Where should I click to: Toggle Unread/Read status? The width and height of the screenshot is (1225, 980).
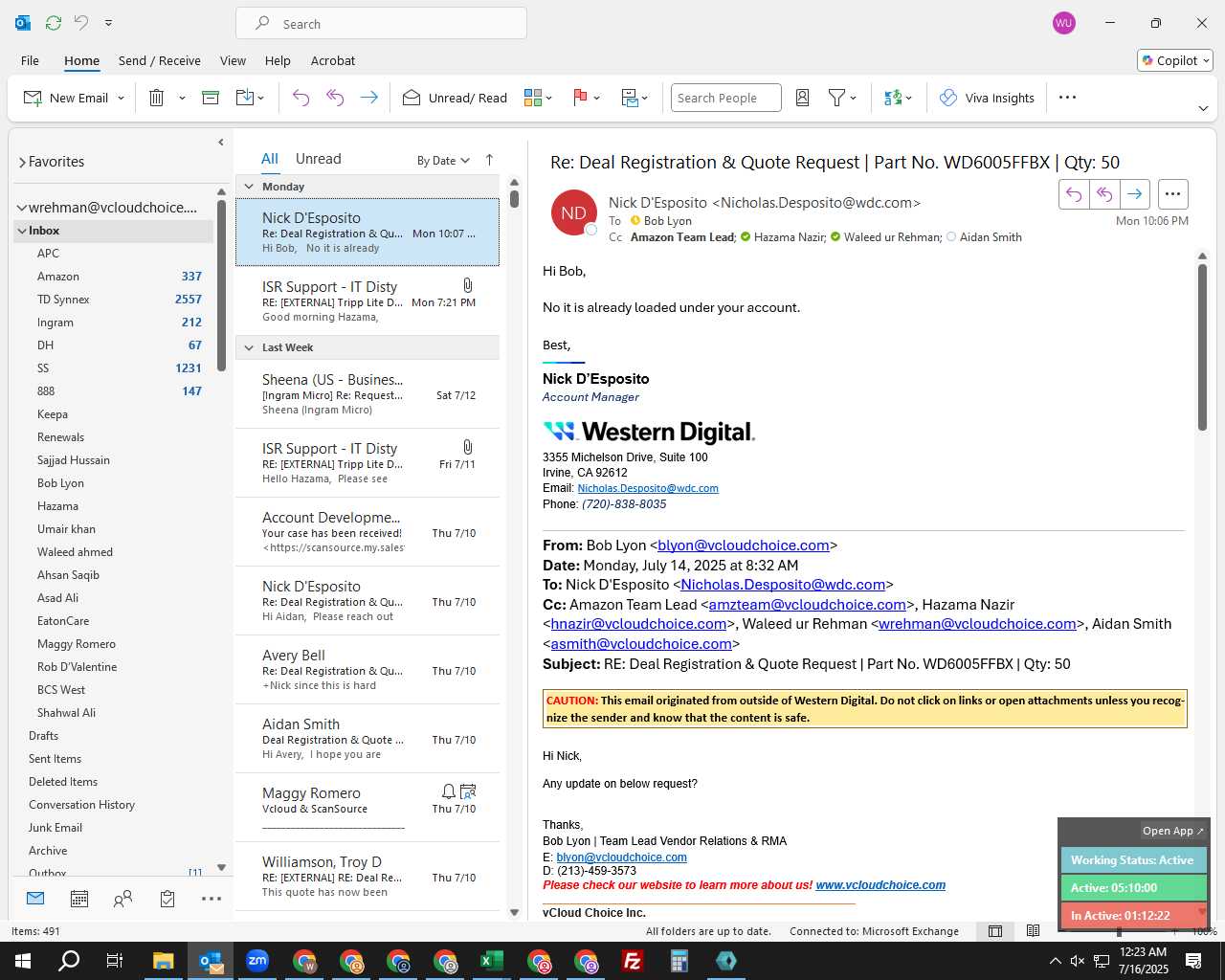(455, 98)
